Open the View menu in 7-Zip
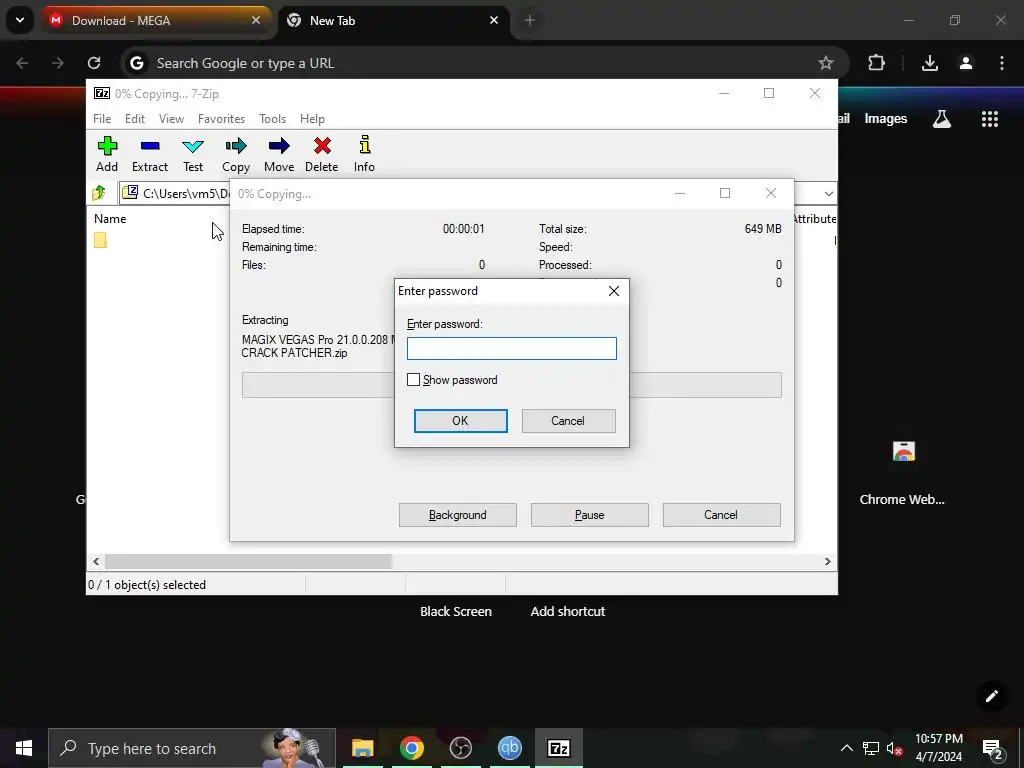The width and height of the screenshot is (1024, 768). pyautogui.click(x=171, y=118)
